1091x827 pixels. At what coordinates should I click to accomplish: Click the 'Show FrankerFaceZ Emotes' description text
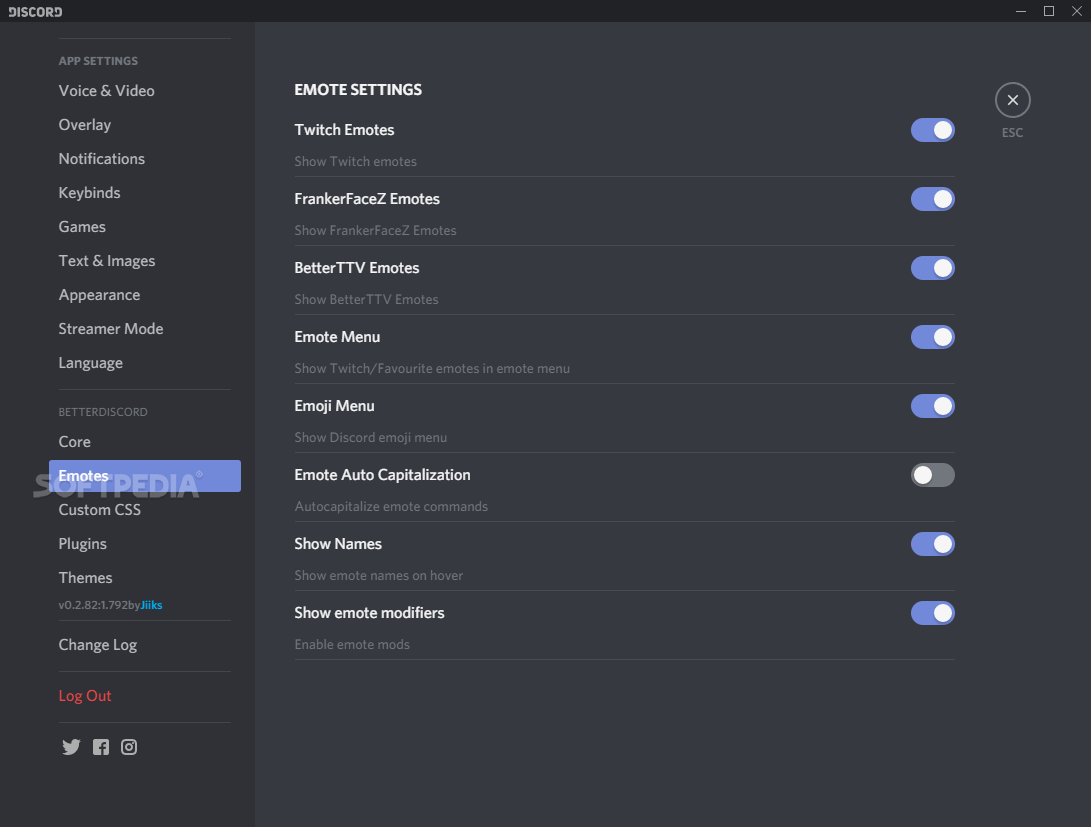376,230
